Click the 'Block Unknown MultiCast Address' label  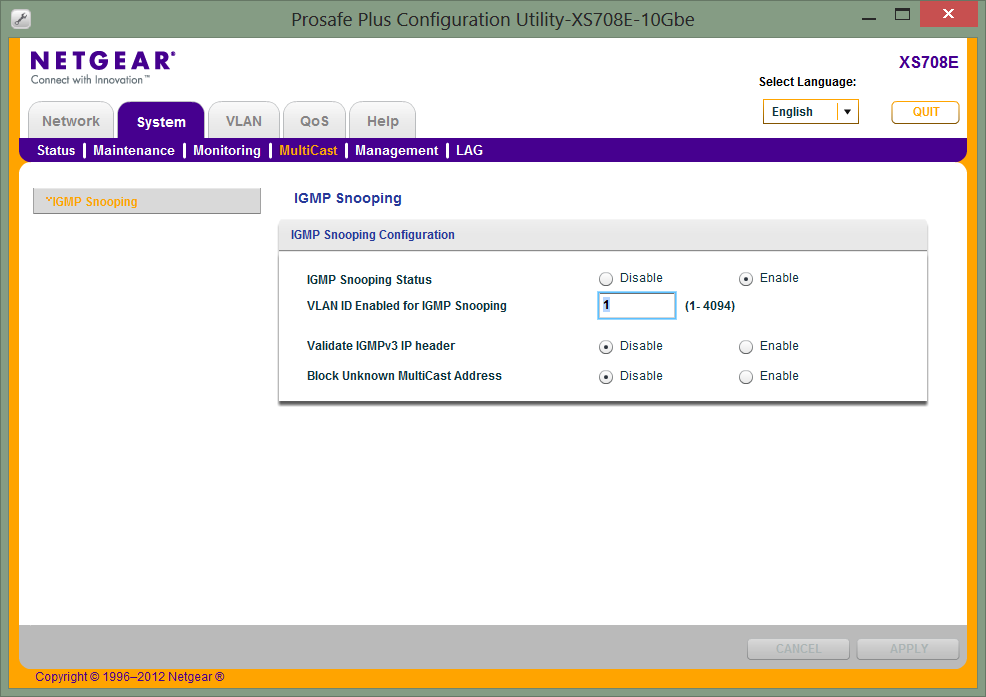coord(404,376)
